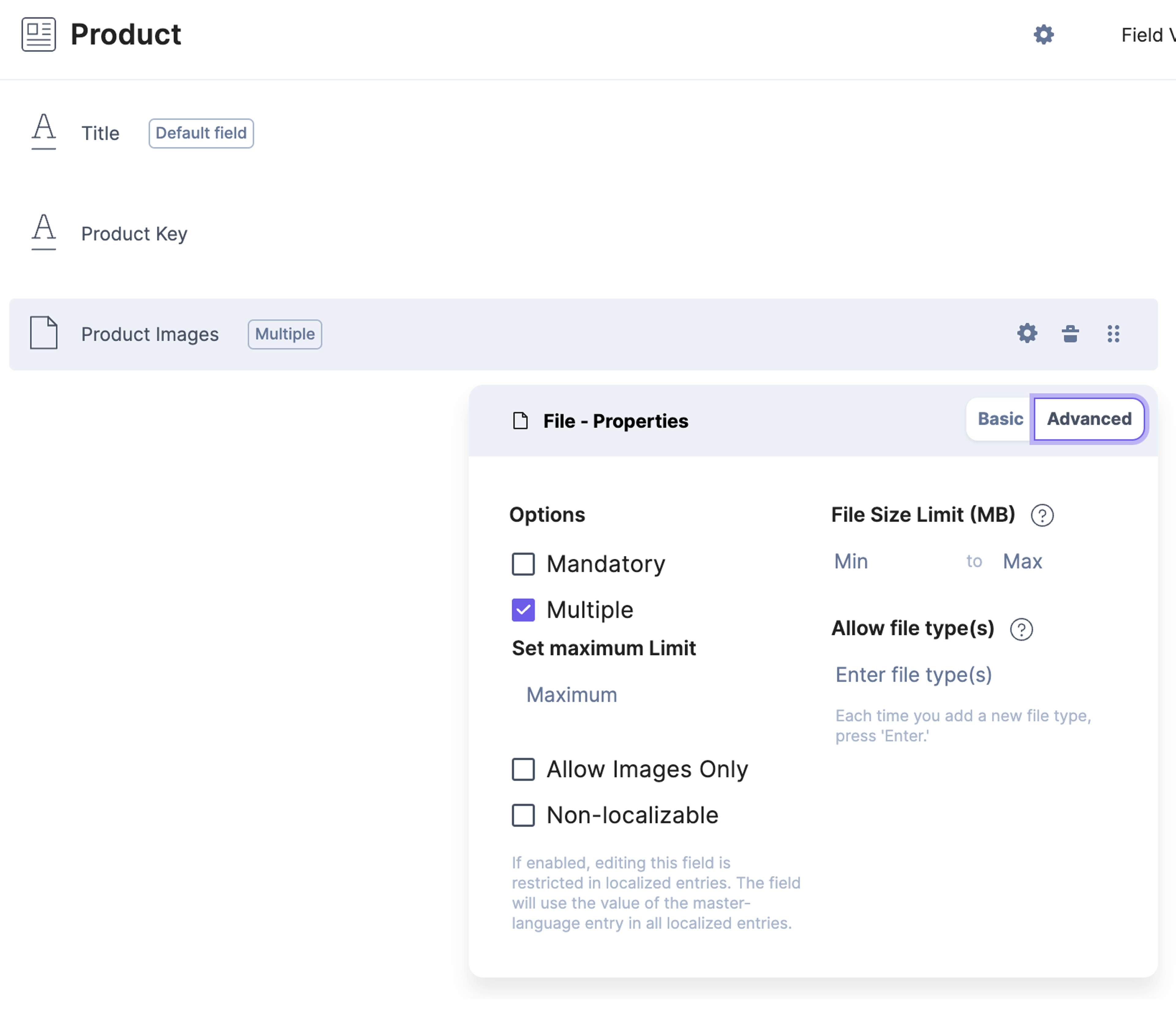Open content type settings gear in header

pyautogui.click(x=1043, y=35)
